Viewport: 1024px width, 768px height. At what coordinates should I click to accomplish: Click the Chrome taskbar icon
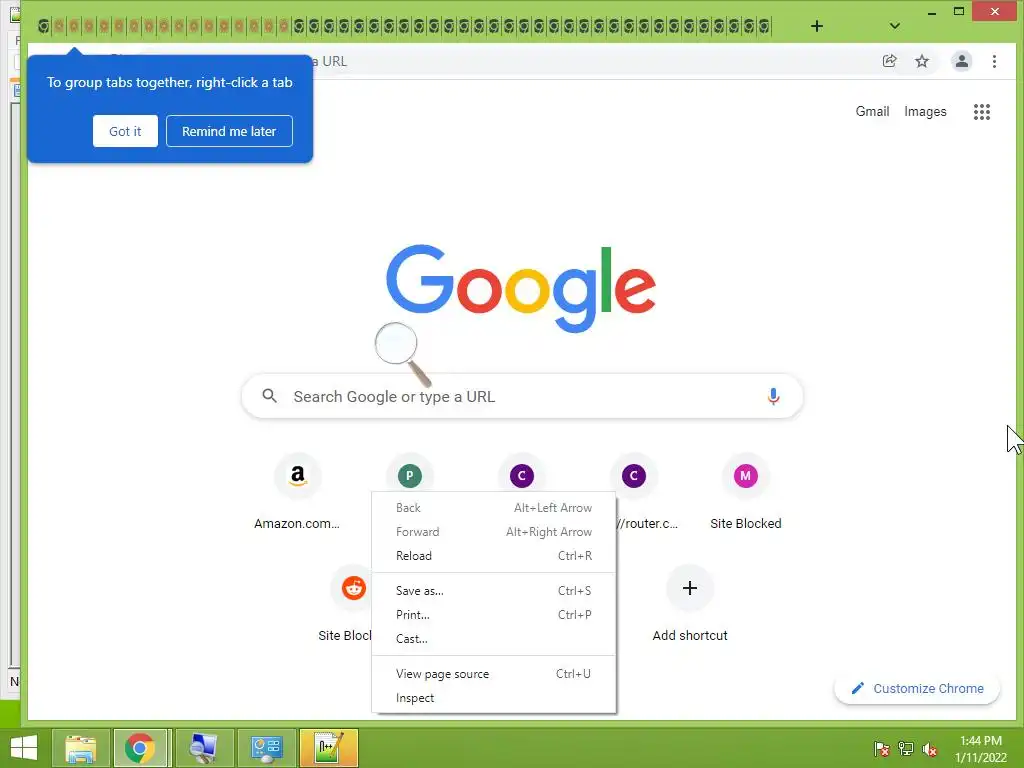coord(140,748)
